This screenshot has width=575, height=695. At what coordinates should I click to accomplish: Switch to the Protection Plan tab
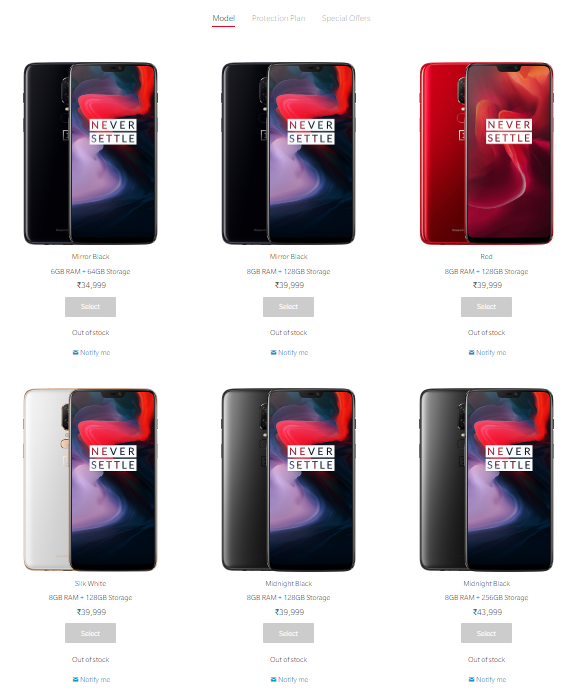[x=278, y=18]
